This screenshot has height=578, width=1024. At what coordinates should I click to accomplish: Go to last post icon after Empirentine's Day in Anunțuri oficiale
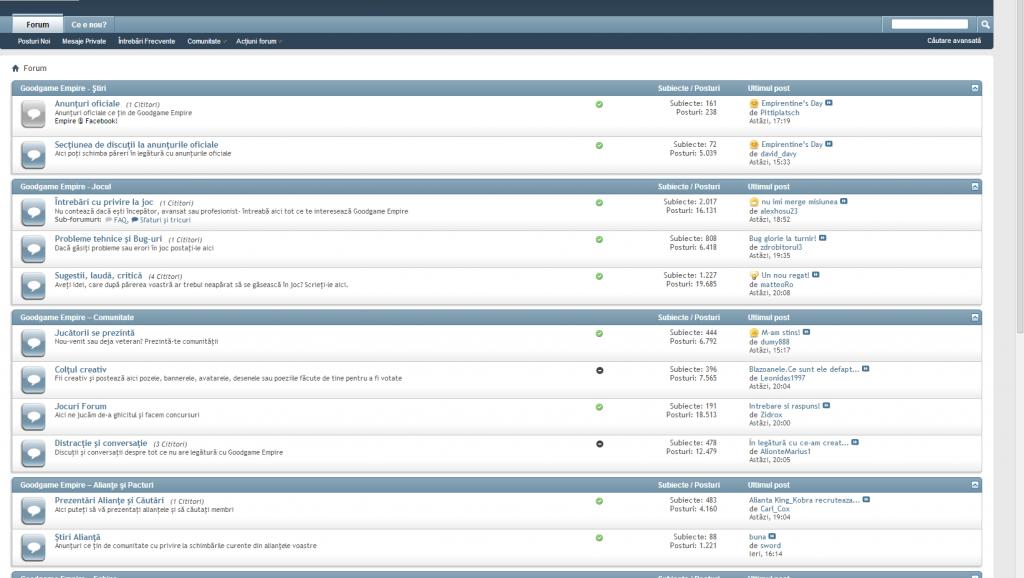829,103
